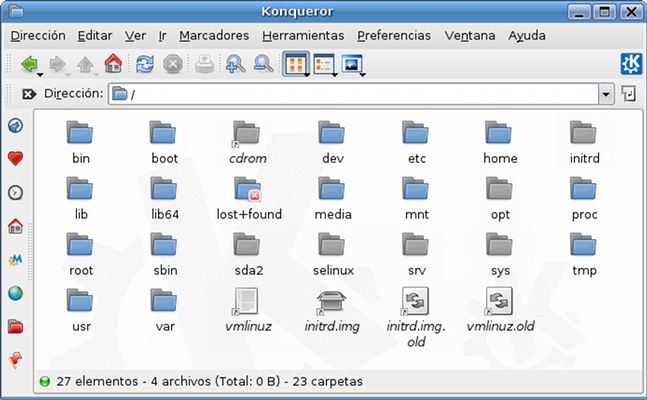Select the vmlinuz file
The width and height of the screenshot is (647, 400).
[248, 311]
